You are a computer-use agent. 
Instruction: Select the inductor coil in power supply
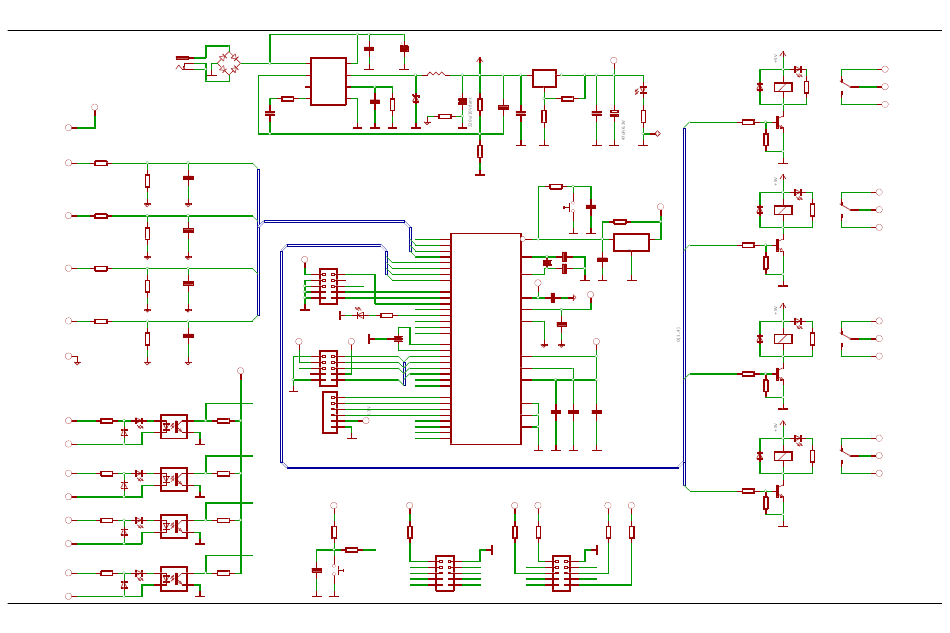coord(436,74)
